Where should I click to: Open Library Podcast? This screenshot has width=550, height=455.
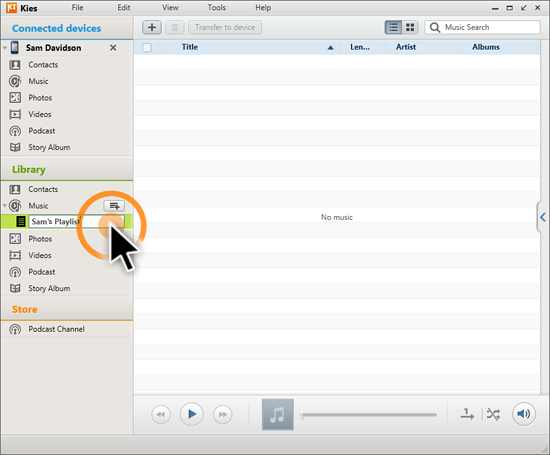[x=42, y=272]
